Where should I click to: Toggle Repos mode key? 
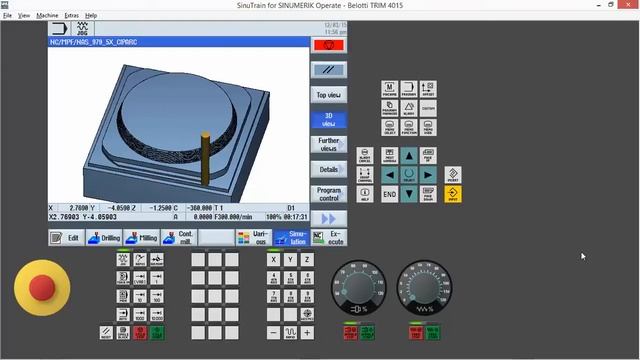coord(140,260)
